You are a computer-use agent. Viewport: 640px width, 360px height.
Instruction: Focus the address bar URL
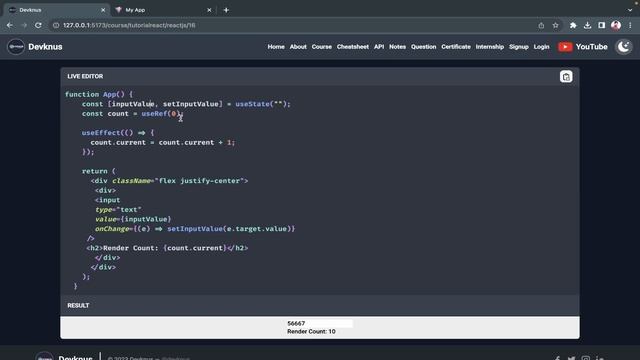[129, 25]
